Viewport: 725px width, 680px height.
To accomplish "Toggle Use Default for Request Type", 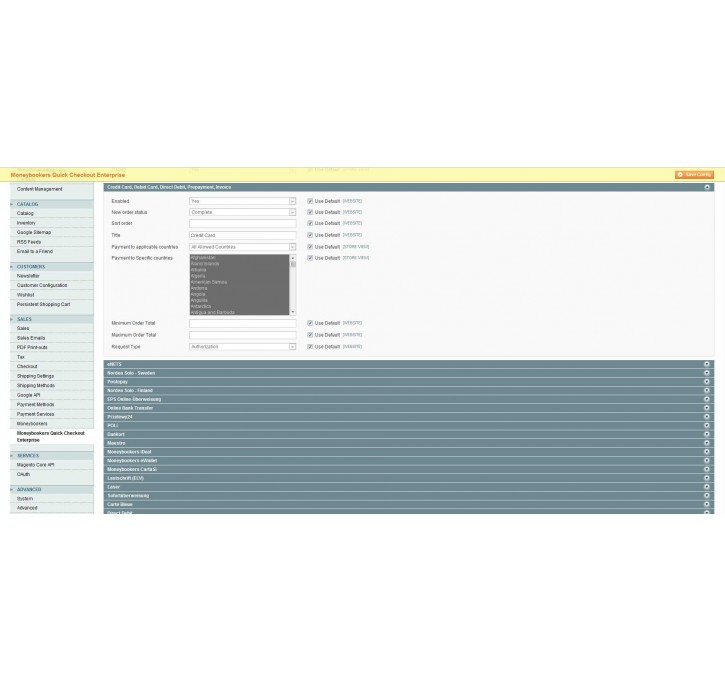I will click(310, 347).
